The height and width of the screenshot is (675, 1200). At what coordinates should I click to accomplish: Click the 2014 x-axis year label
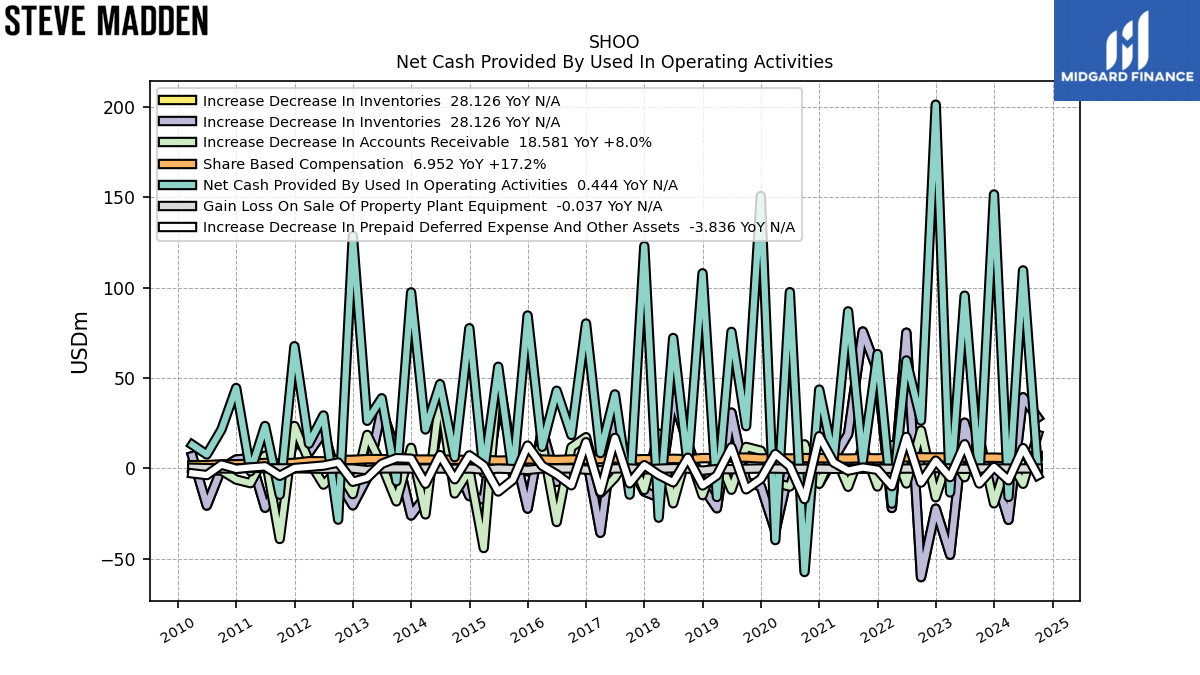pos(409,628)
